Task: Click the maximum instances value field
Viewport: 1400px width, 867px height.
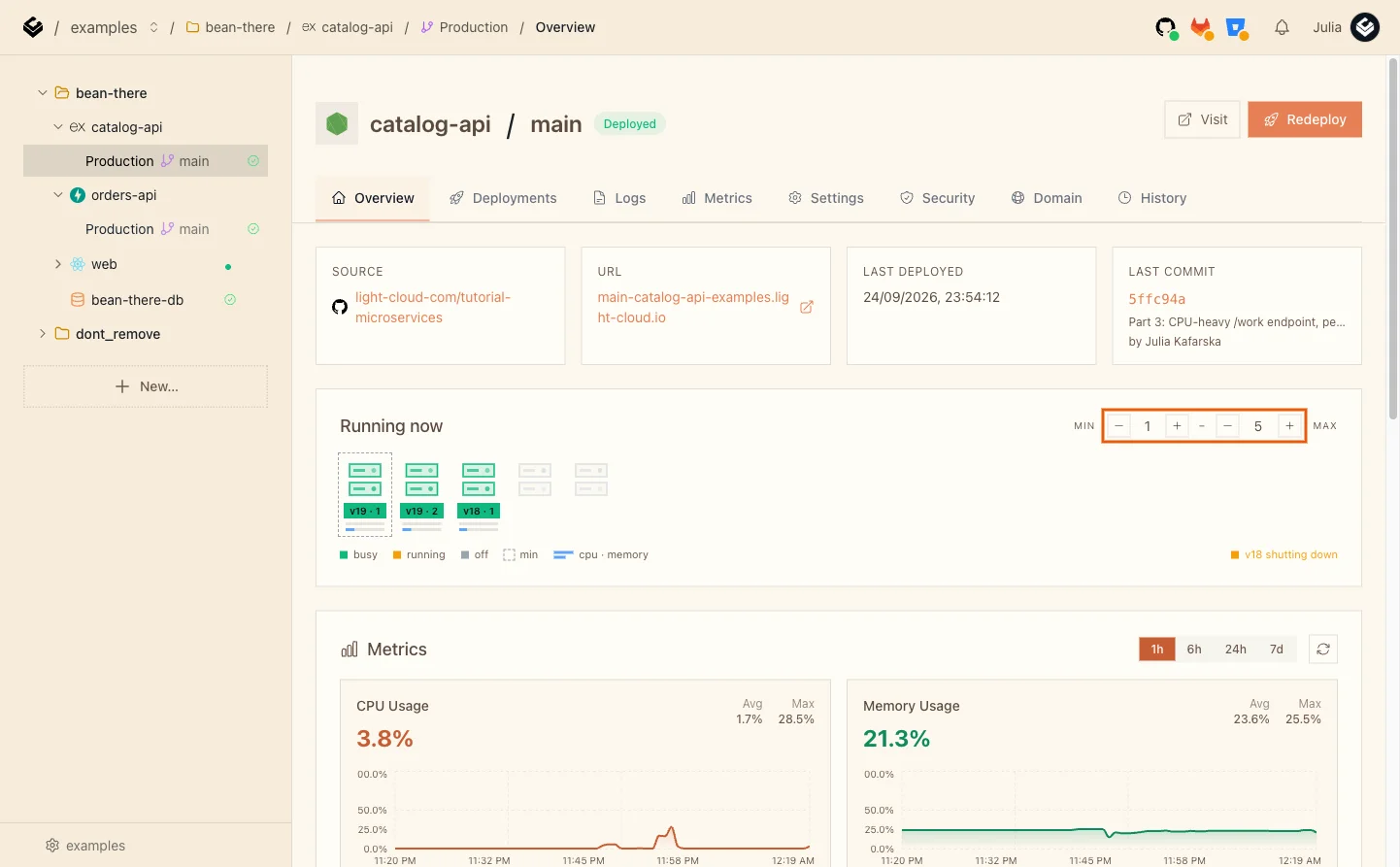Action: pyautogui.click(x=1258, y=426)
